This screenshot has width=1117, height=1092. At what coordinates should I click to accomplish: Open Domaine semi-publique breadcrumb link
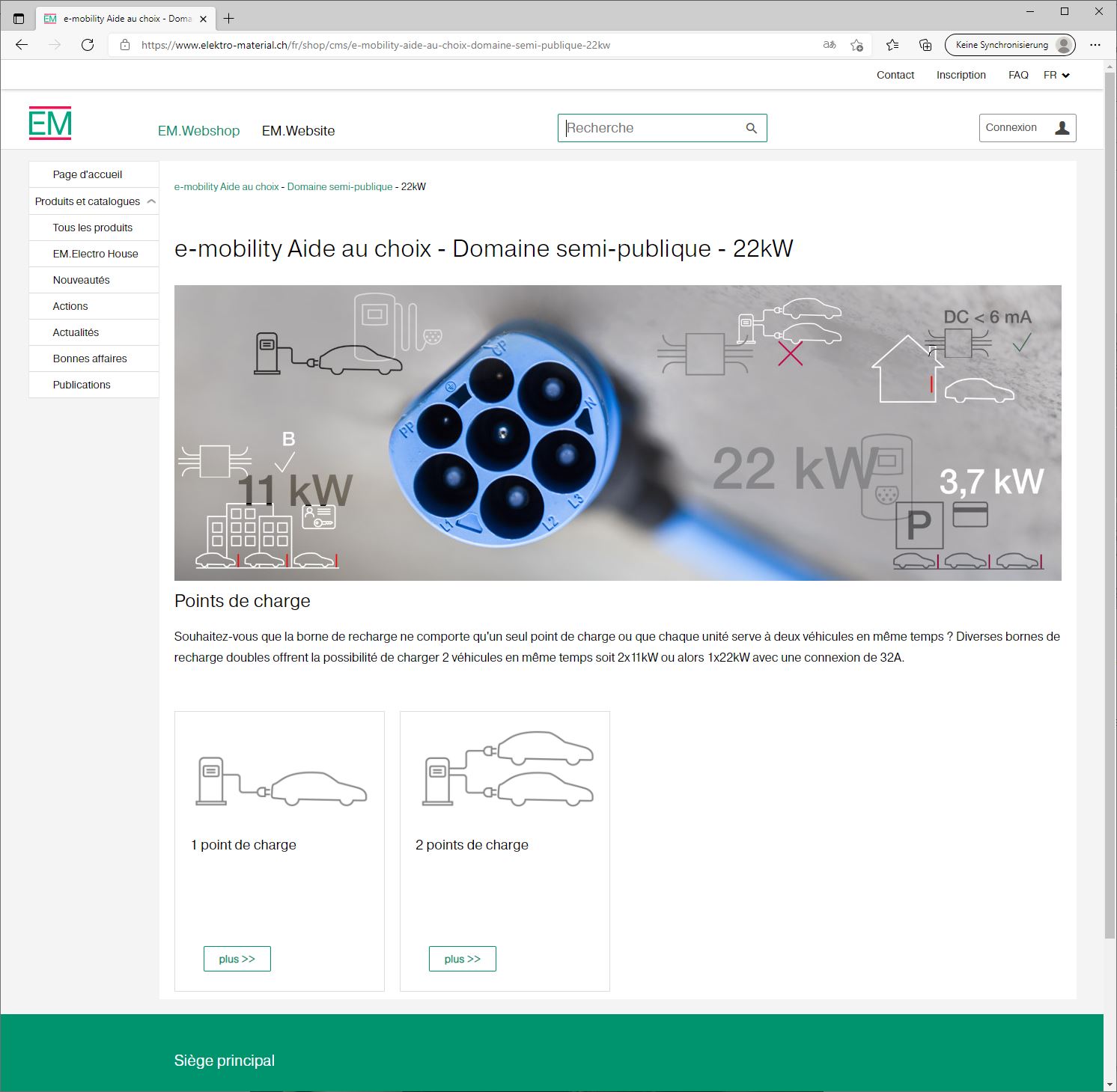tap(339, 186)
